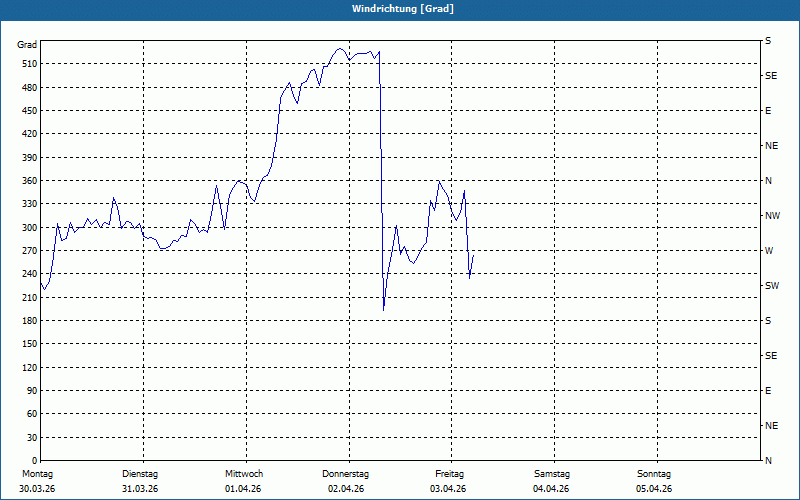Click the '150' axis value
Screen dimensions: 800x500
coord(30,344)
